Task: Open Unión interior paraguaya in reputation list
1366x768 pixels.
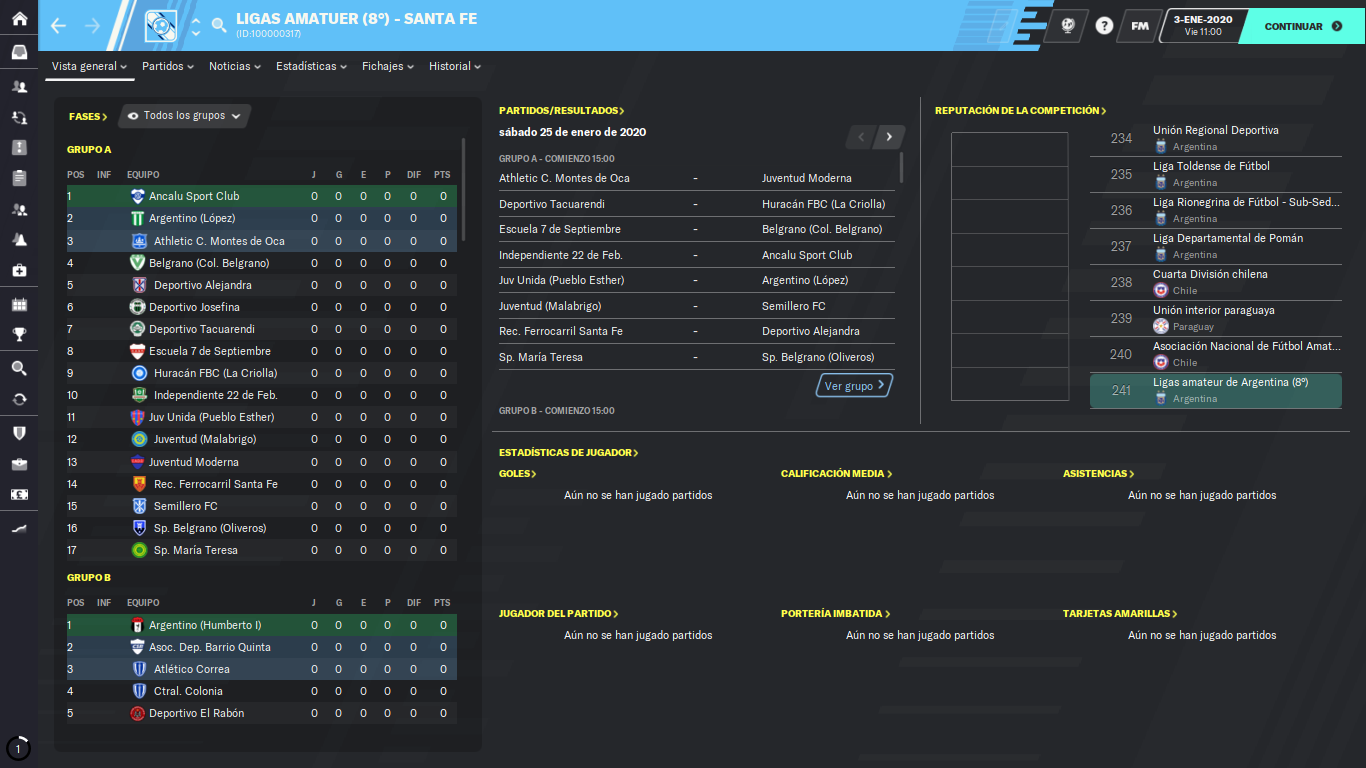Action: (x=1215, y=318)
